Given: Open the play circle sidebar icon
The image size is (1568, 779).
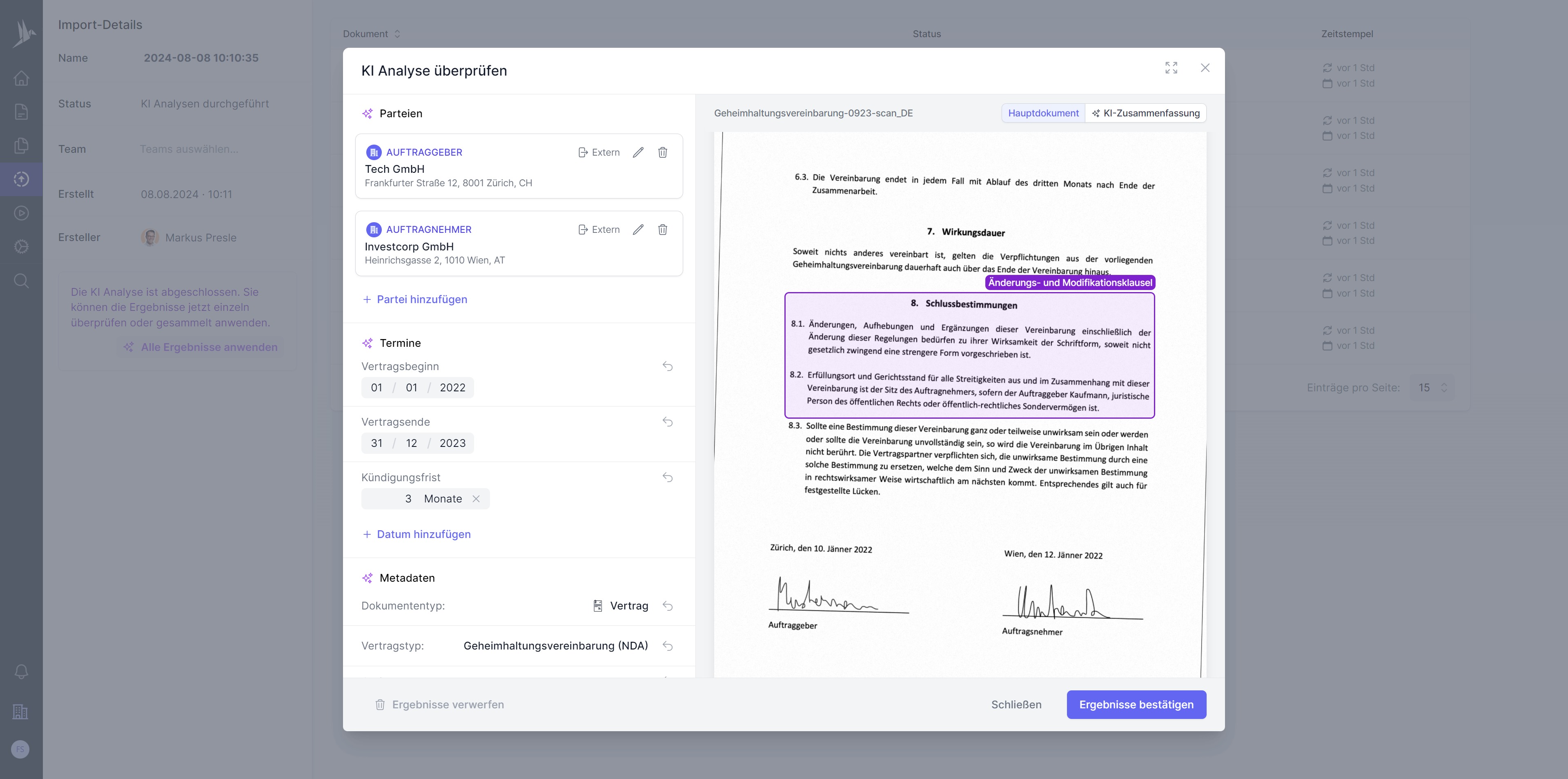Looking at the screenshot, I should tap(21, 213).
